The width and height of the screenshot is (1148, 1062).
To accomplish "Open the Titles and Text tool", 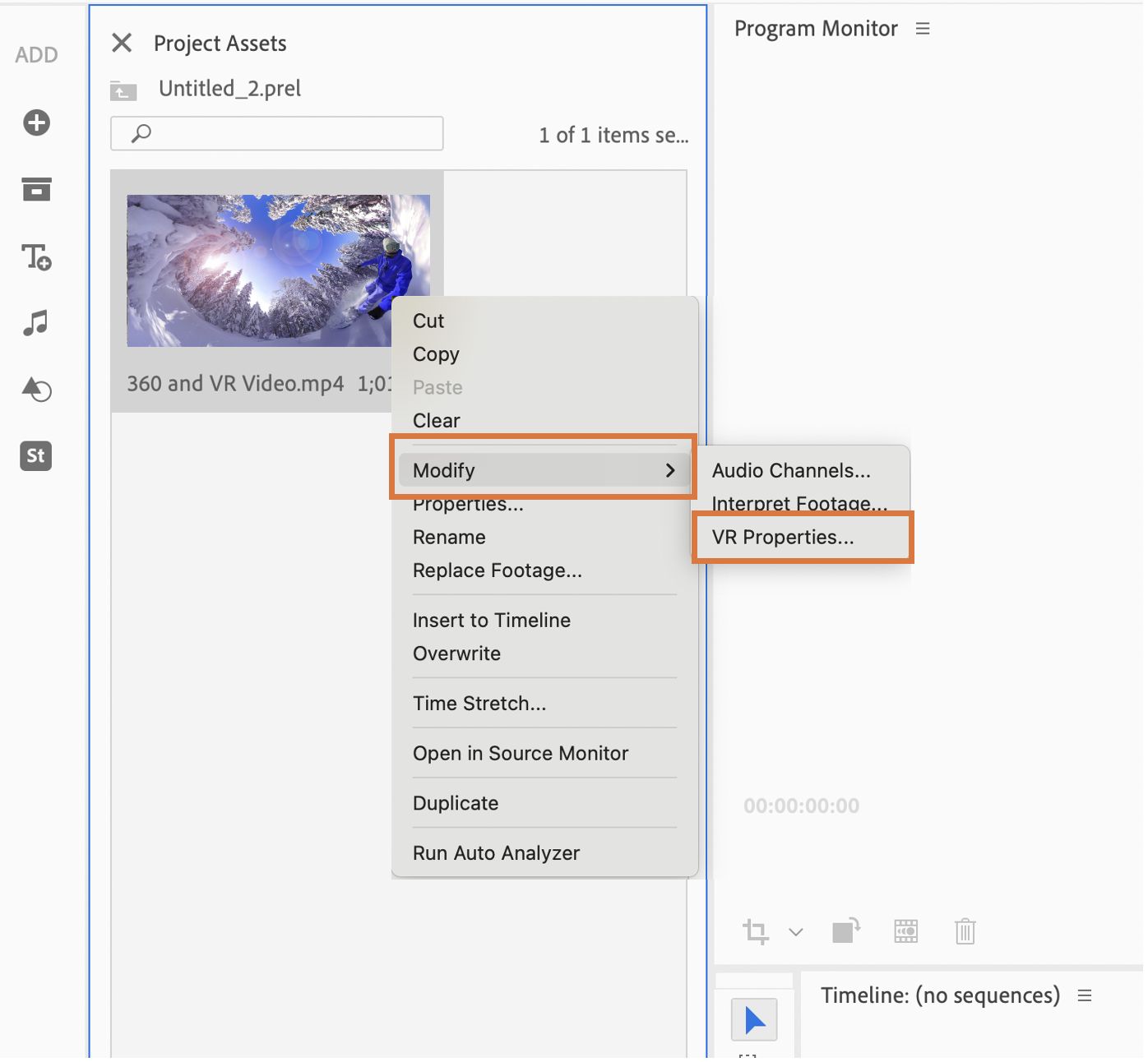I will 36,257.
